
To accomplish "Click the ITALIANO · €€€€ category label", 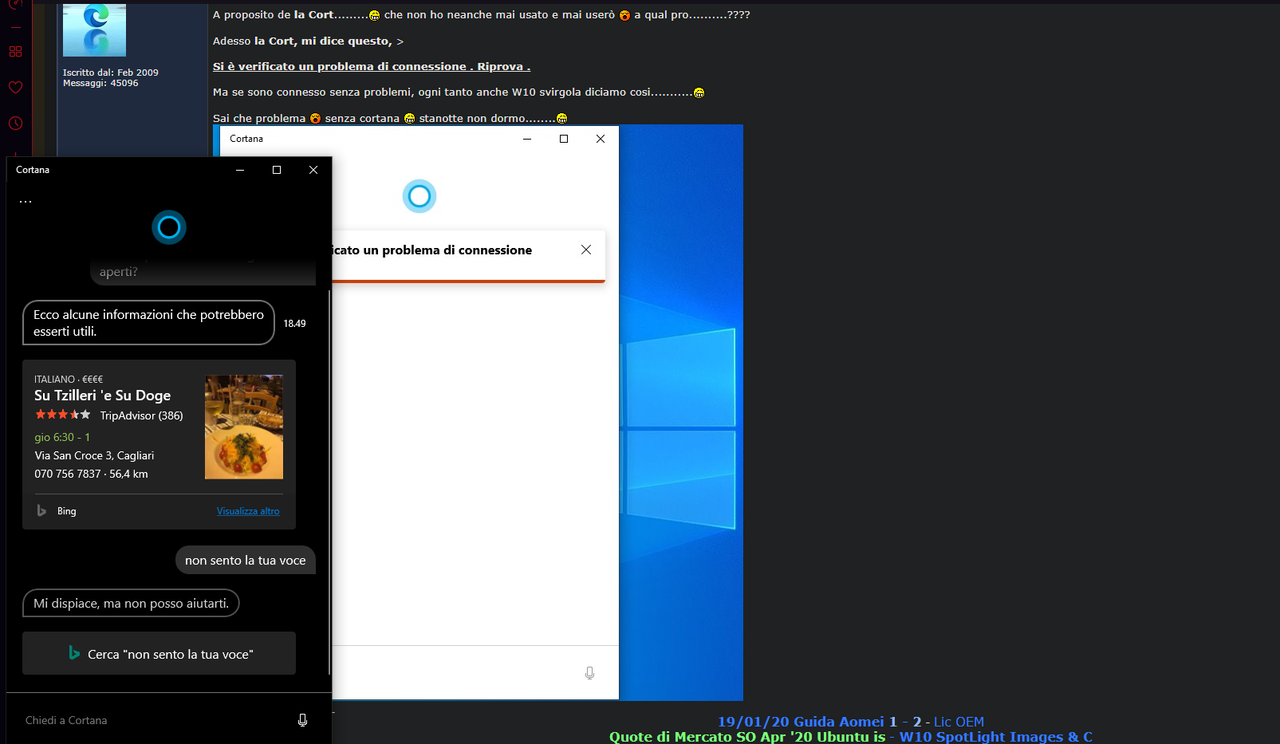I will [x=68, y=379].
